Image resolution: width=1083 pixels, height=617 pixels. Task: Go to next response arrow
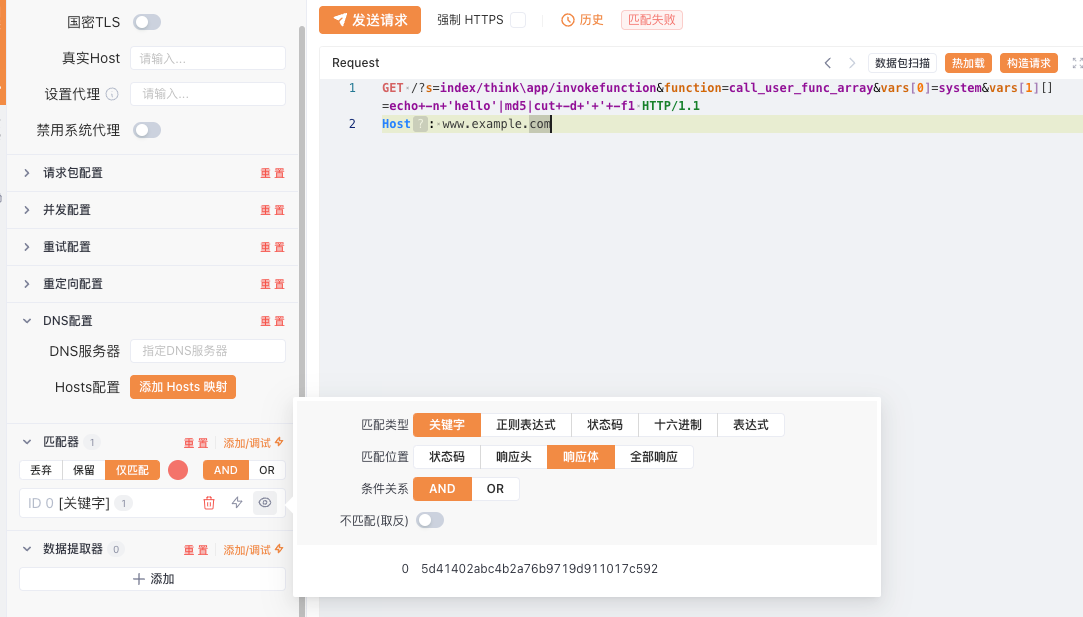tap(852, 63)
